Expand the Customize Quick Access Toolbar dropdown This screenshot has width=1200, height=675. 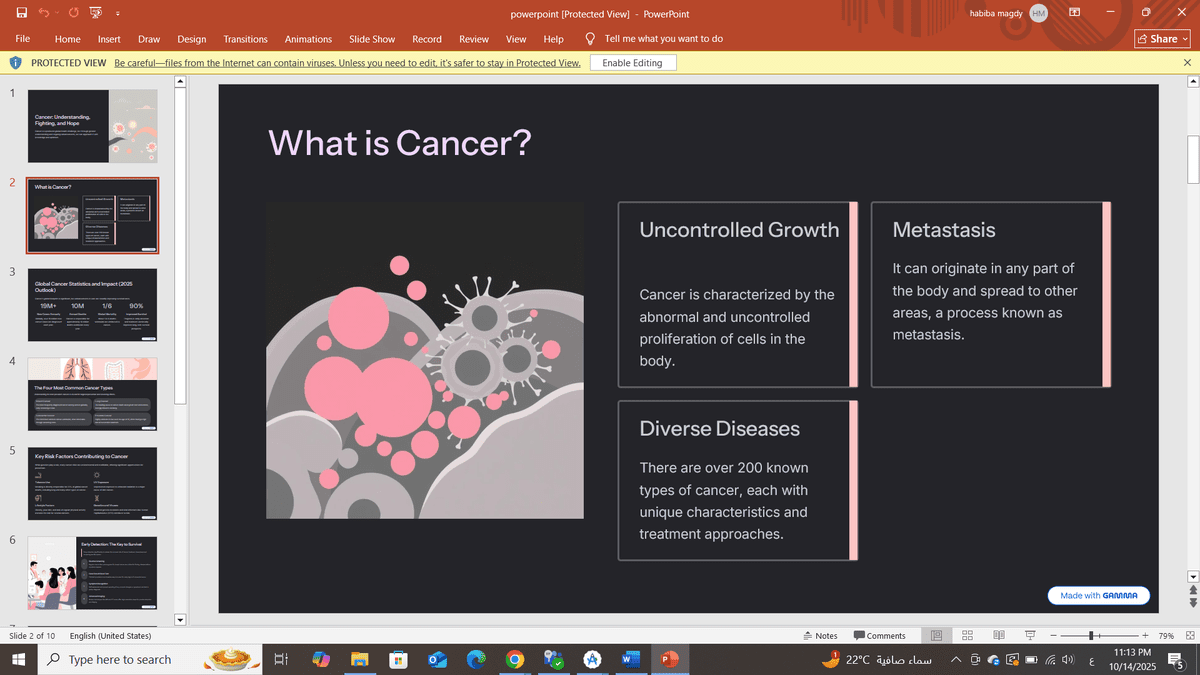(118, 14)
